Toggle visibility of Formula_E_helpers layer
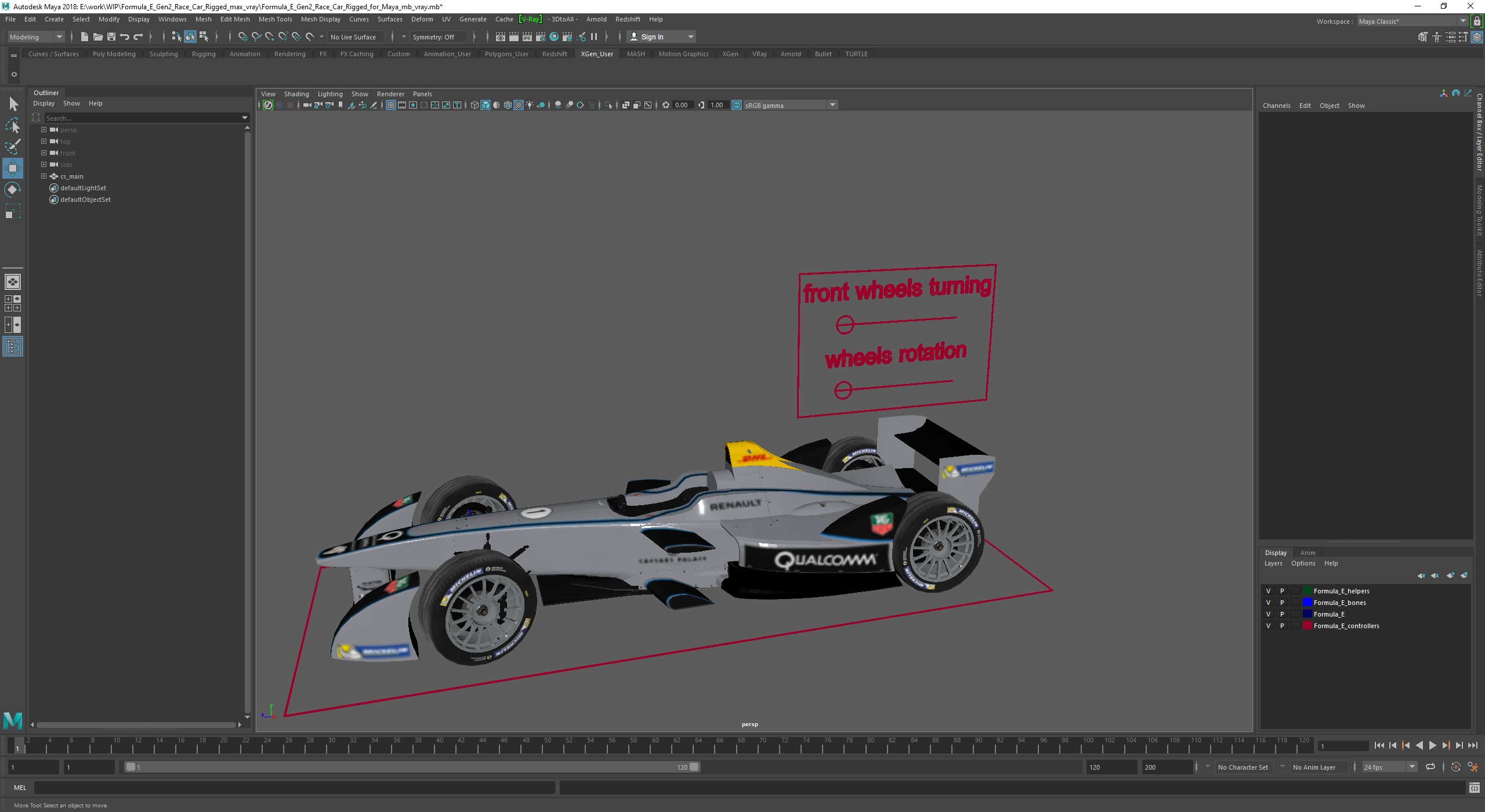The height and width of the screenshot is (812, 1485). 1268,591
